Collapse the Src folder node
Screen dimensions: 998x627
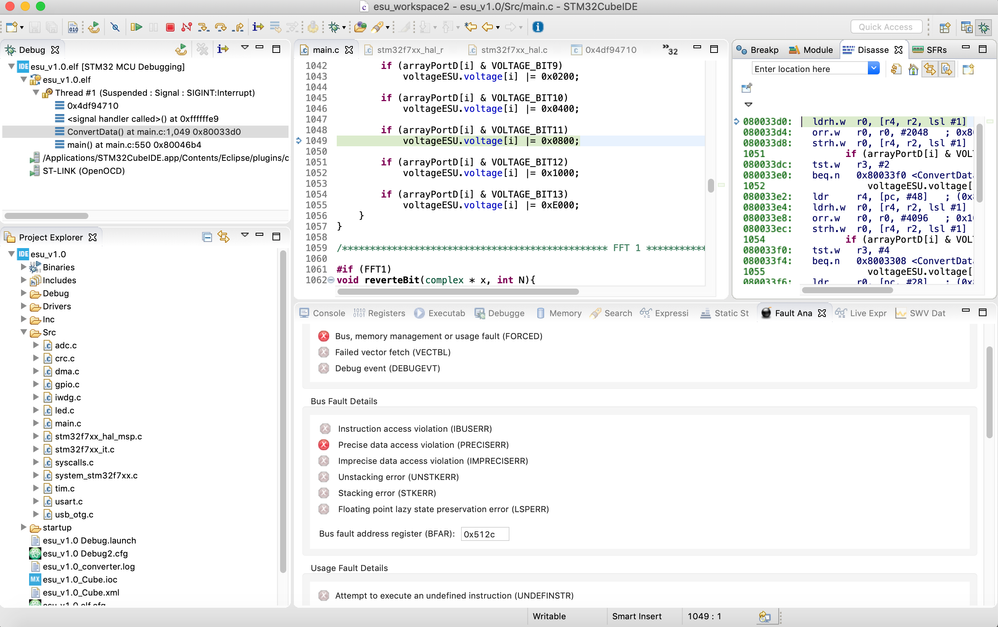[x=24, y=332]
